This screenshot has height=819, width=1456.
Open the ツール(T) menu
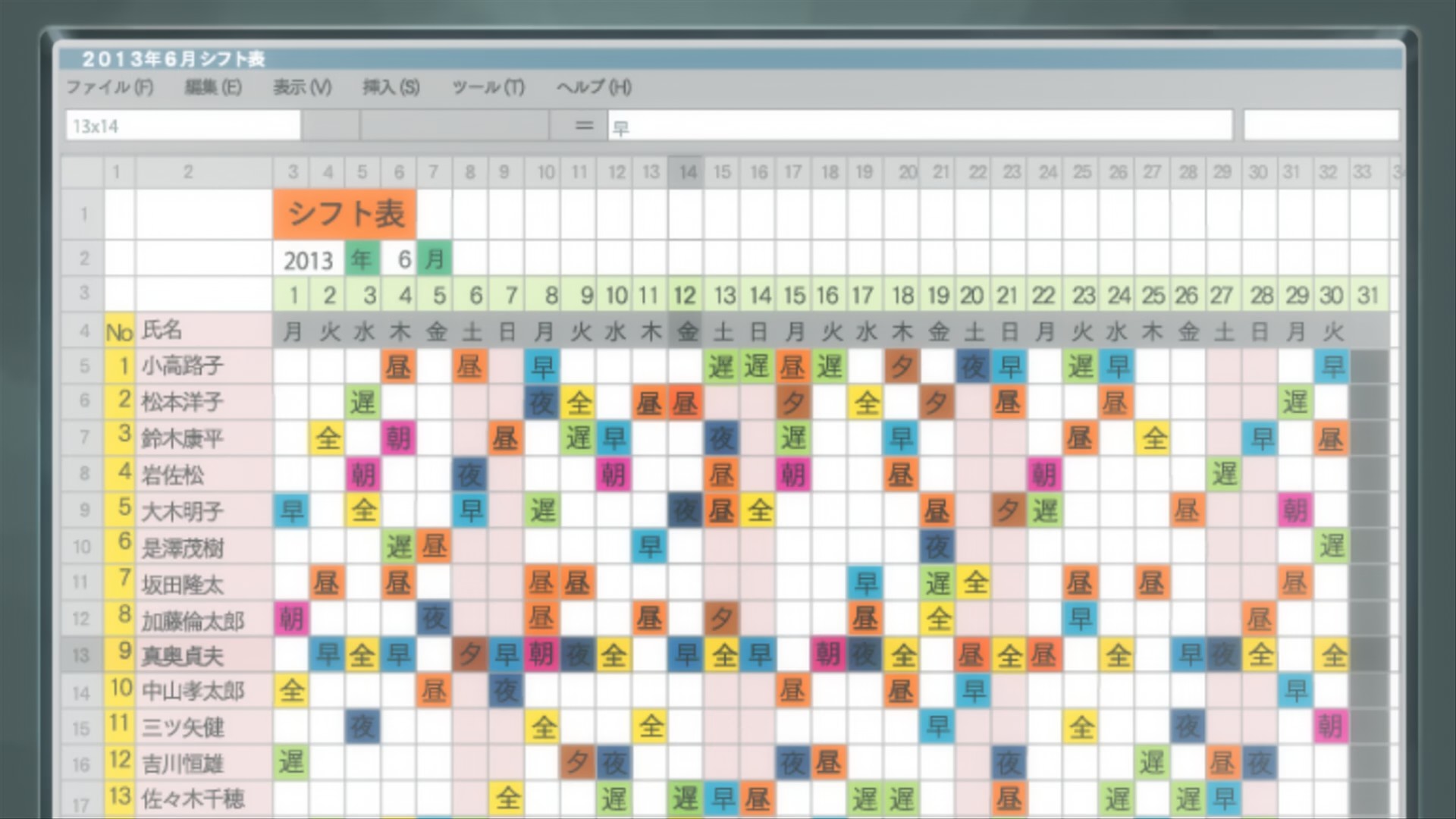point(488,87)
